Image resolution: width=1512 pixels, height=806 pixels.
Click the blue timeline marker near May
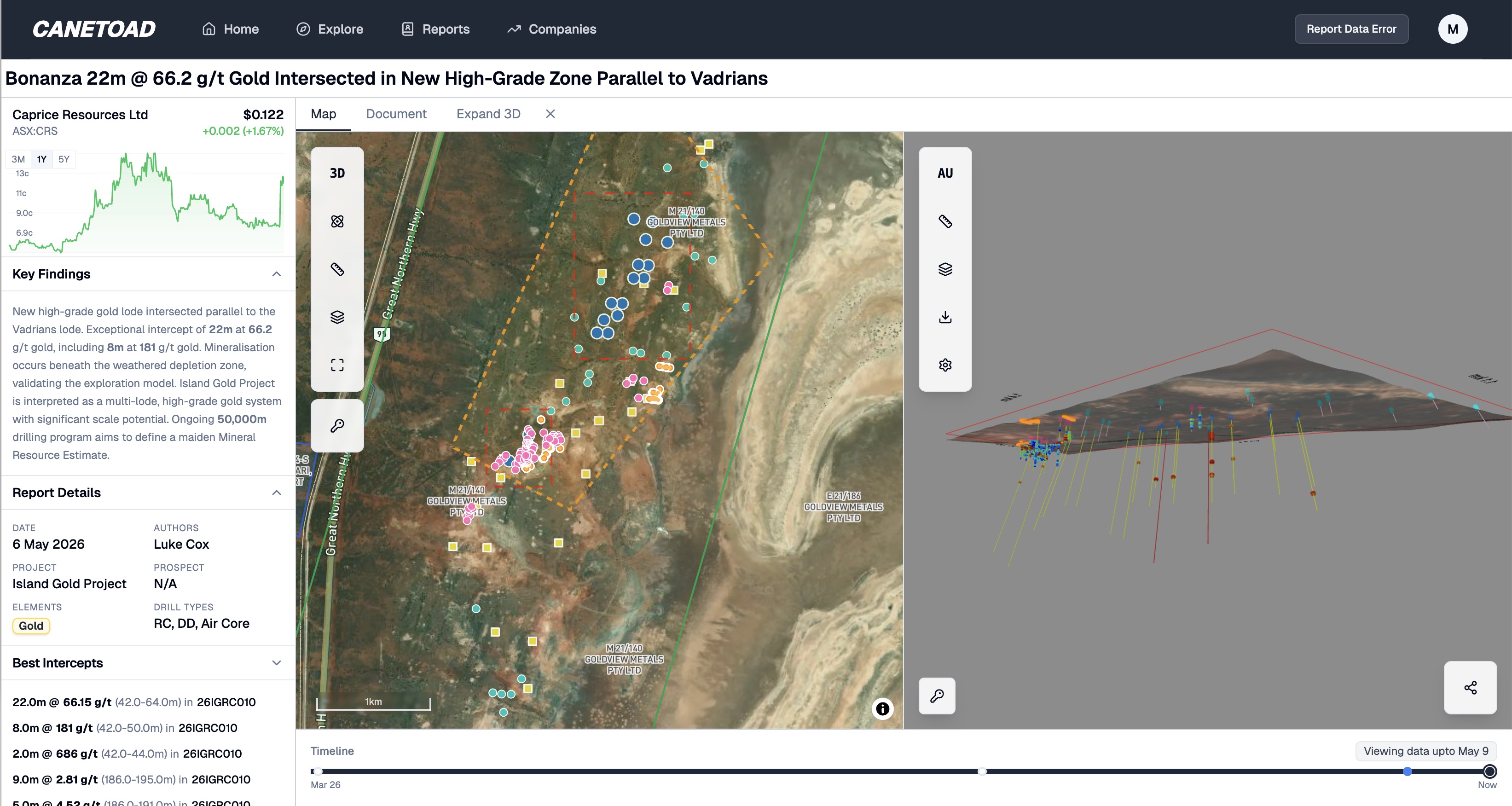pos(1407,771)
